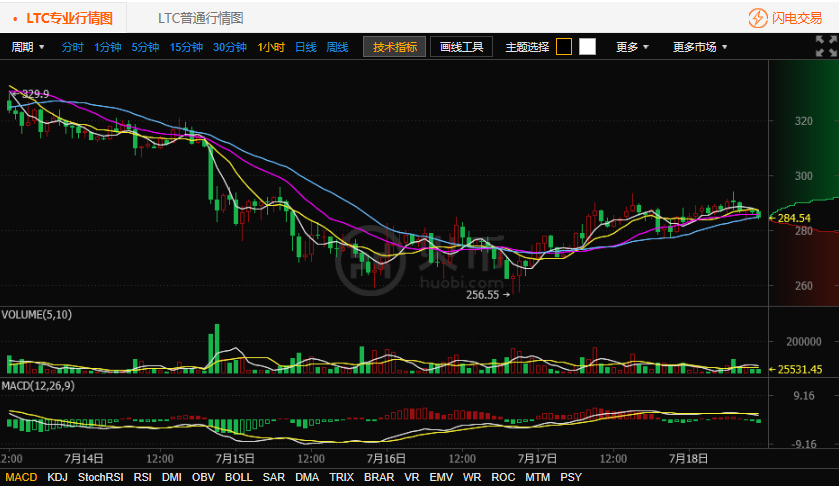The width and height of the screenshot is (839, 486).
Task: Switch to LTC专业行情图 tab
Action: (68, 18)
